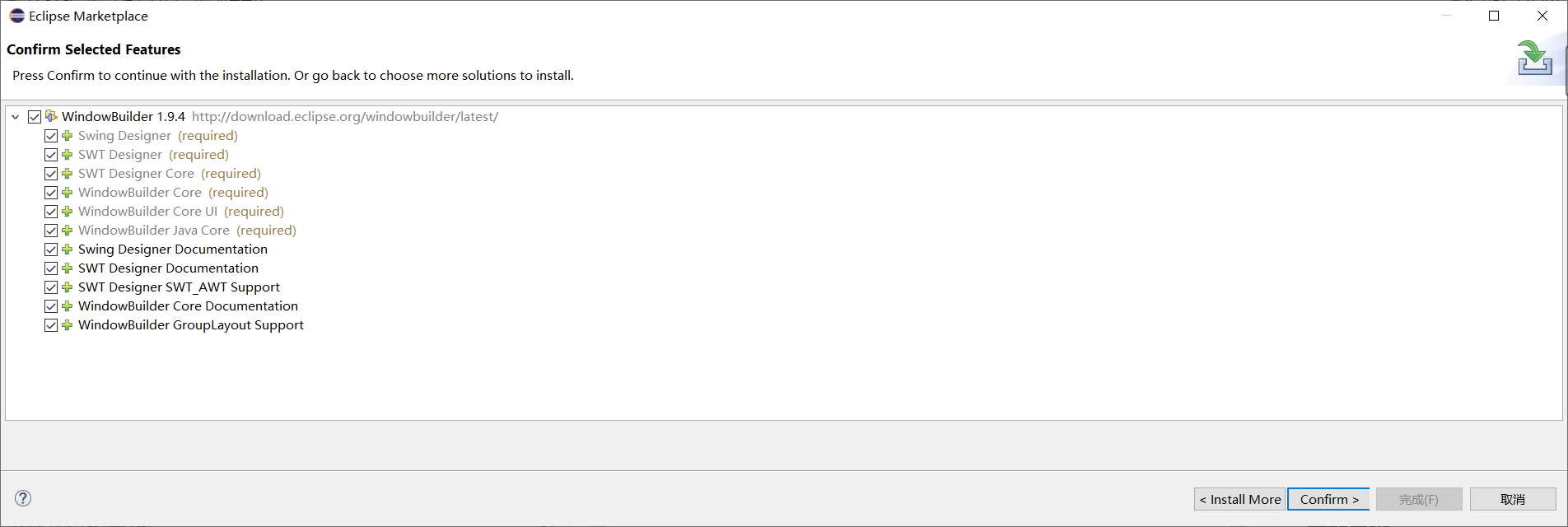The height and width of the screenshot is (527, 1568).
Task: Click the plus icon beside WindowBuilder GroupLayout Support
Action: click(66, 324)
